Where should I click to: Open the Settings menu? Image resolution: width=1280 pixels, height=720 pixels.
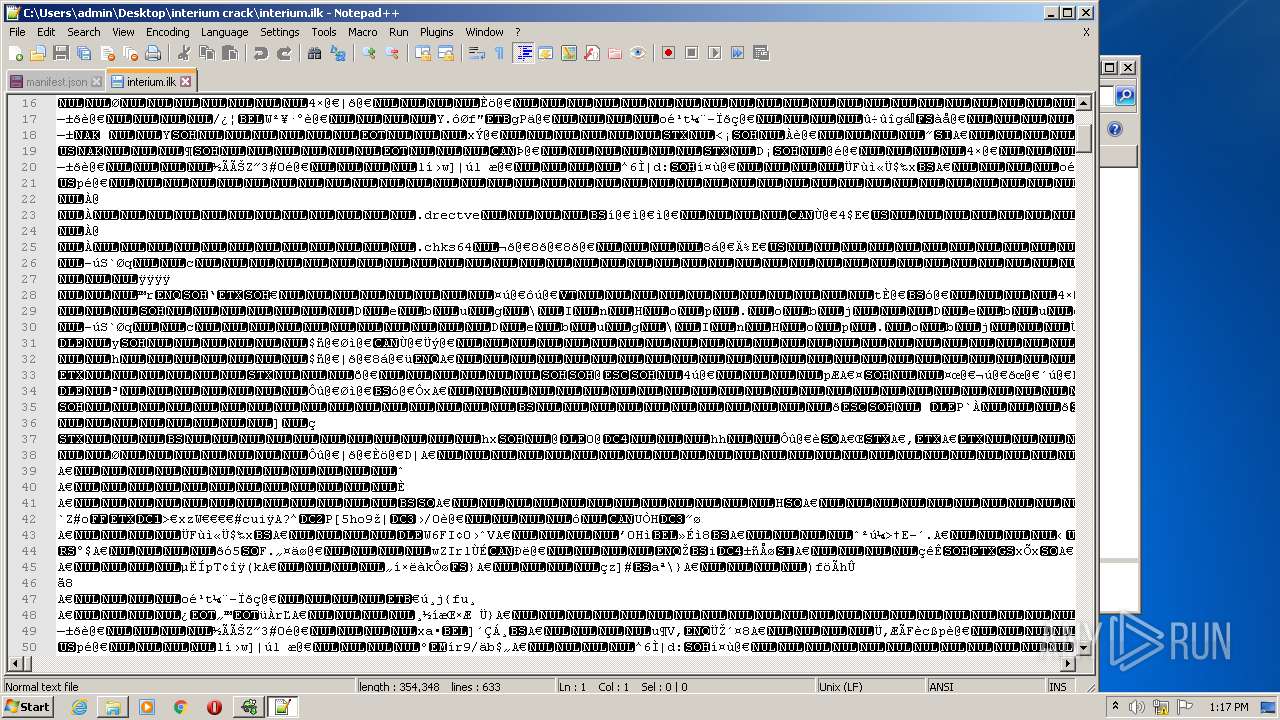tap(280, 32)
